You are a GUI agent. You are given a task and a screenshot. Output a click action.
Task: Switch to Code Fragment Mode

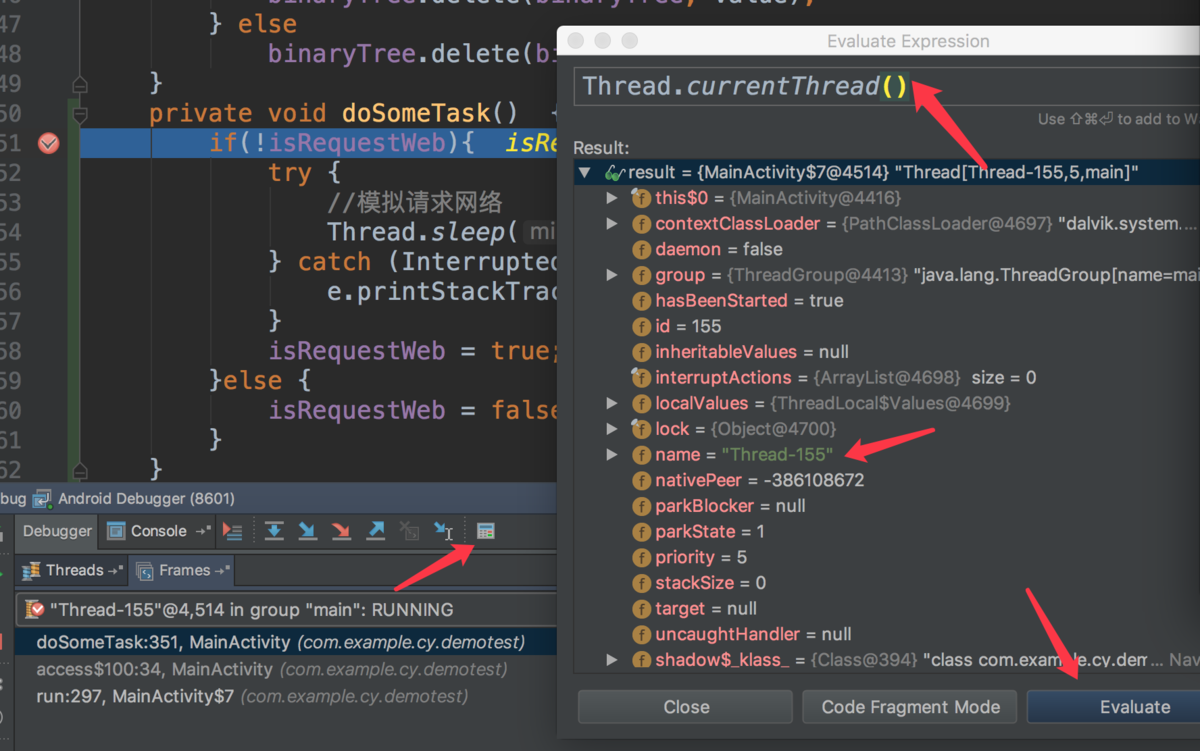tap(909, 707)
